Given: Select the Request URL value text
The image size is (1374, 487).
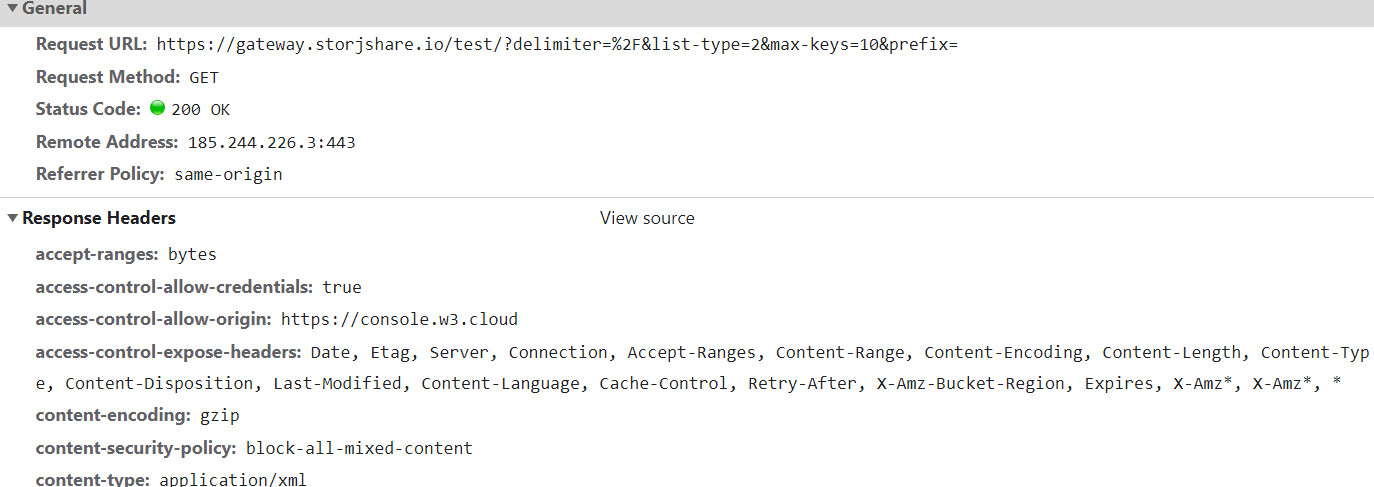Looking at the screenshot, I should pos(558,45).
